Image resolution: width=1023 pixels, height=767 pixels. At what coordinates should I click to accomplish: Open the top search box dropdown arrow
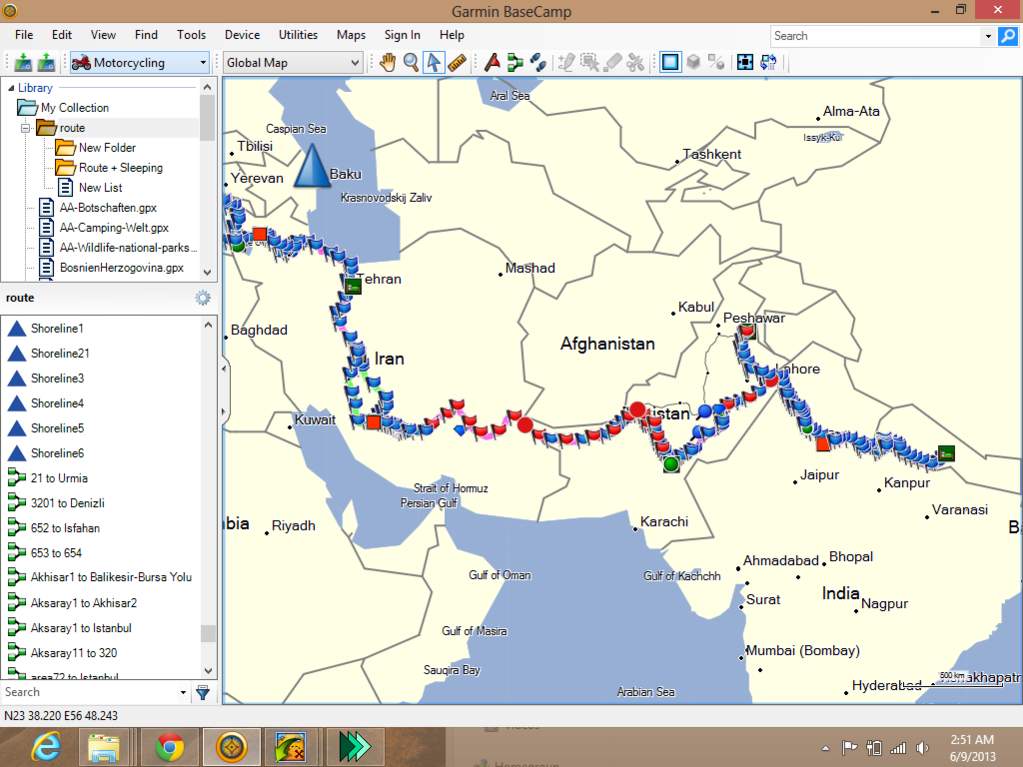[x=988, y=37]
